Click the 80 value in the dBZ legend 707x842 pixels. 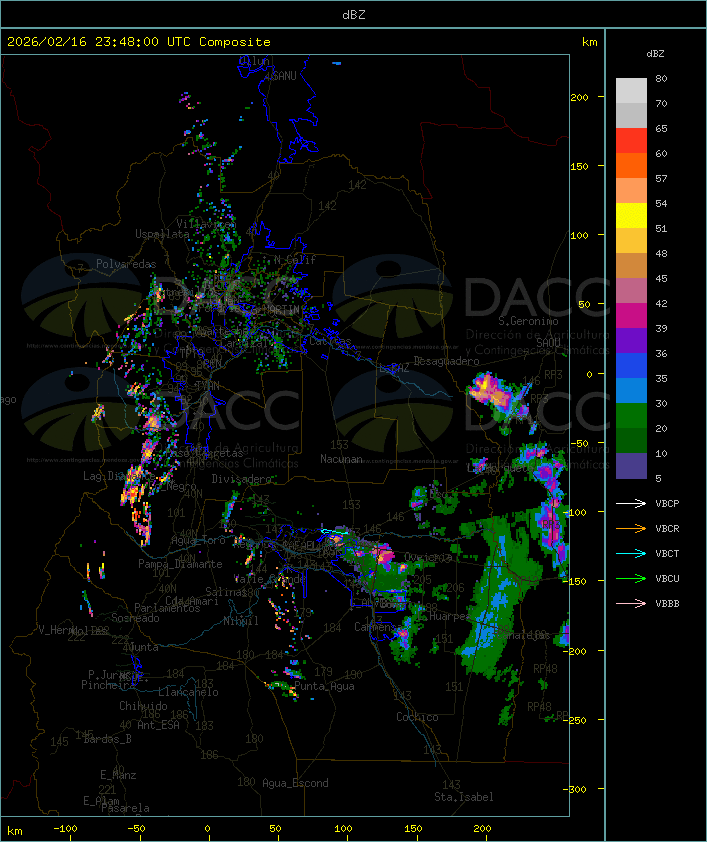point(661,78)
